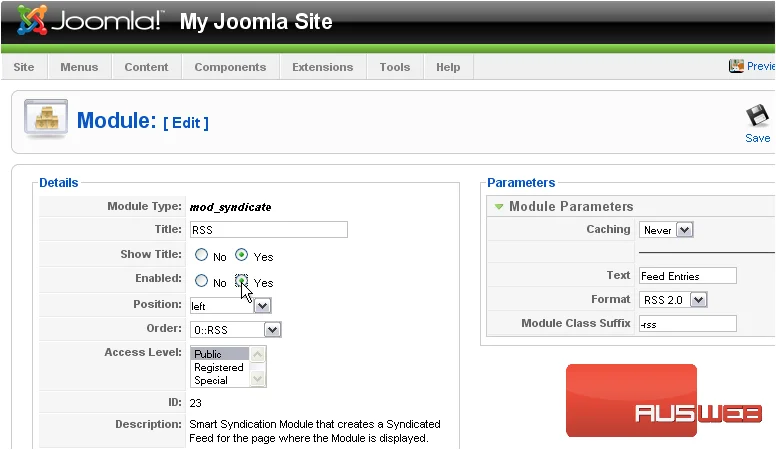Click the Save text label
The width and height of the screenshot is (776, 450).
coord(758,138)
